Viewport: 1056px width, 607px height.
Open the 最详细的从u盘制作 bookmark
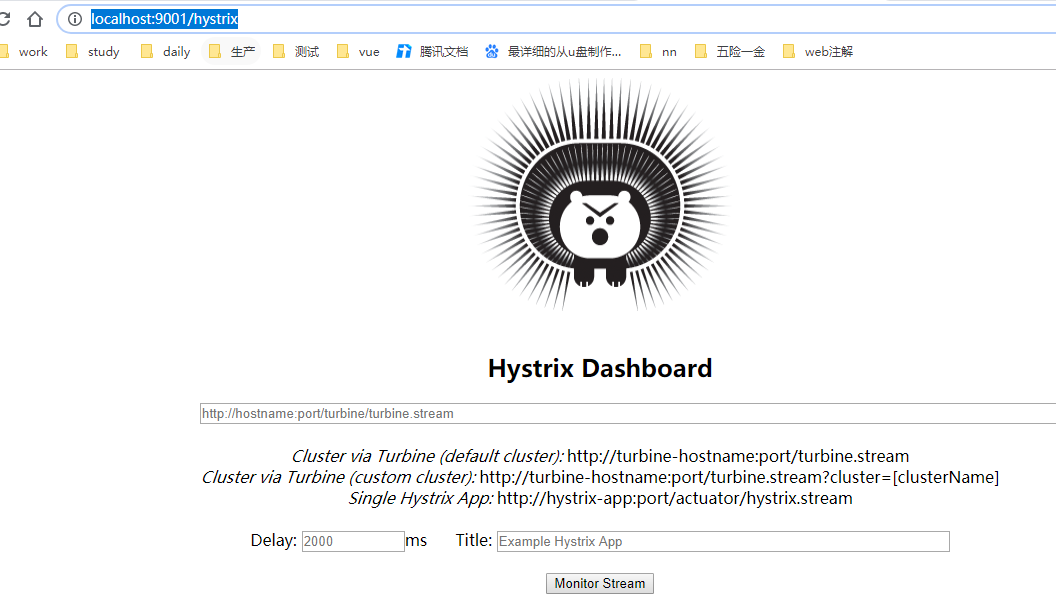pos(554,52)
